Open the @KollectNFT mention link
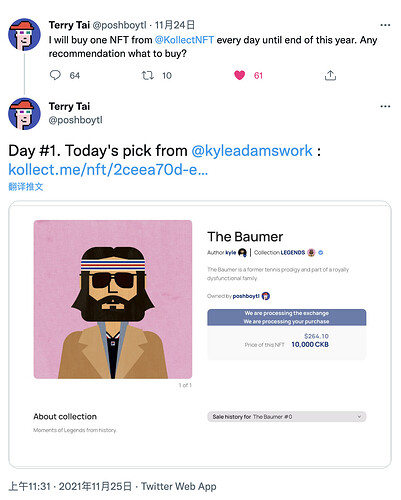The width and height of the screenshot is (401, 500). [184, 40]
